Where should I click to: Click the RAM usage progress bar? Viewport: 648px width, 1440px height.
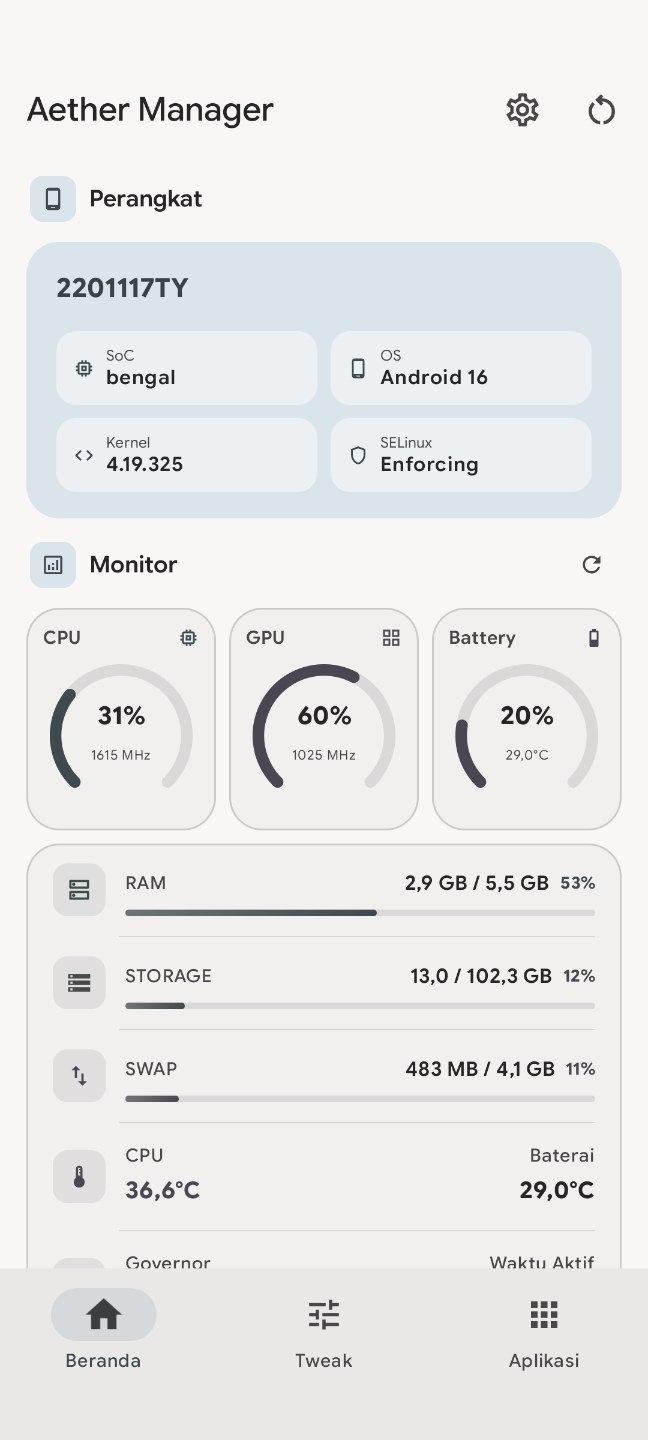(x=358, y=912)
